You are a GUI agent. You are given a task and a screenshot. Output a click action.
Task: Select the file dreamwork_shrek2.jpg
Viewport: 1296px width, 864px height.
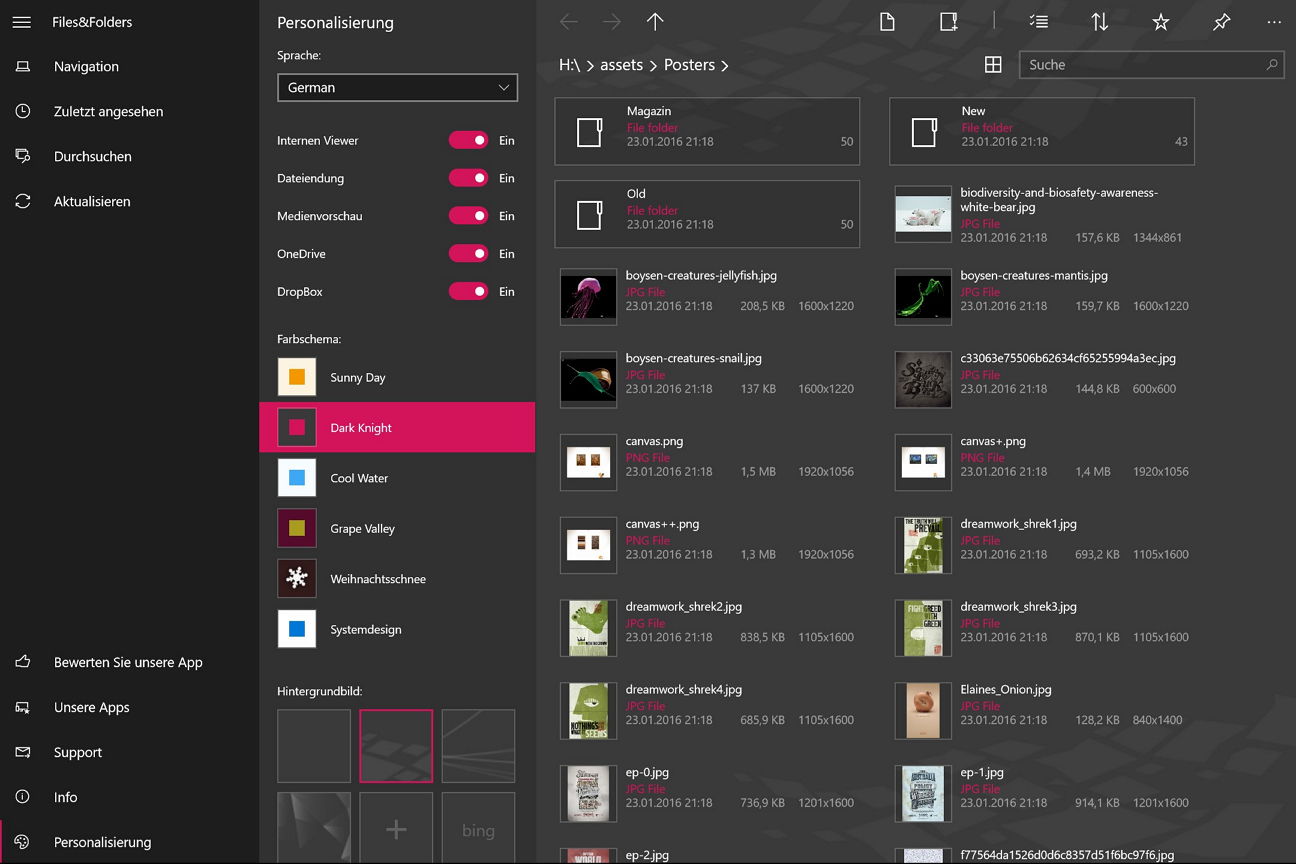pos(707,628)
